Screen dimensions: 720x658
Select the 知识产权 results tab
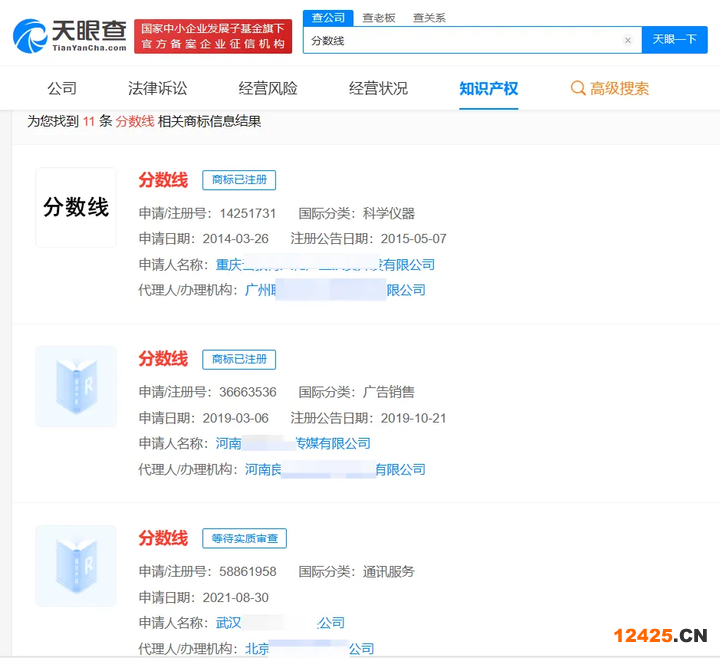pos(488,88)
